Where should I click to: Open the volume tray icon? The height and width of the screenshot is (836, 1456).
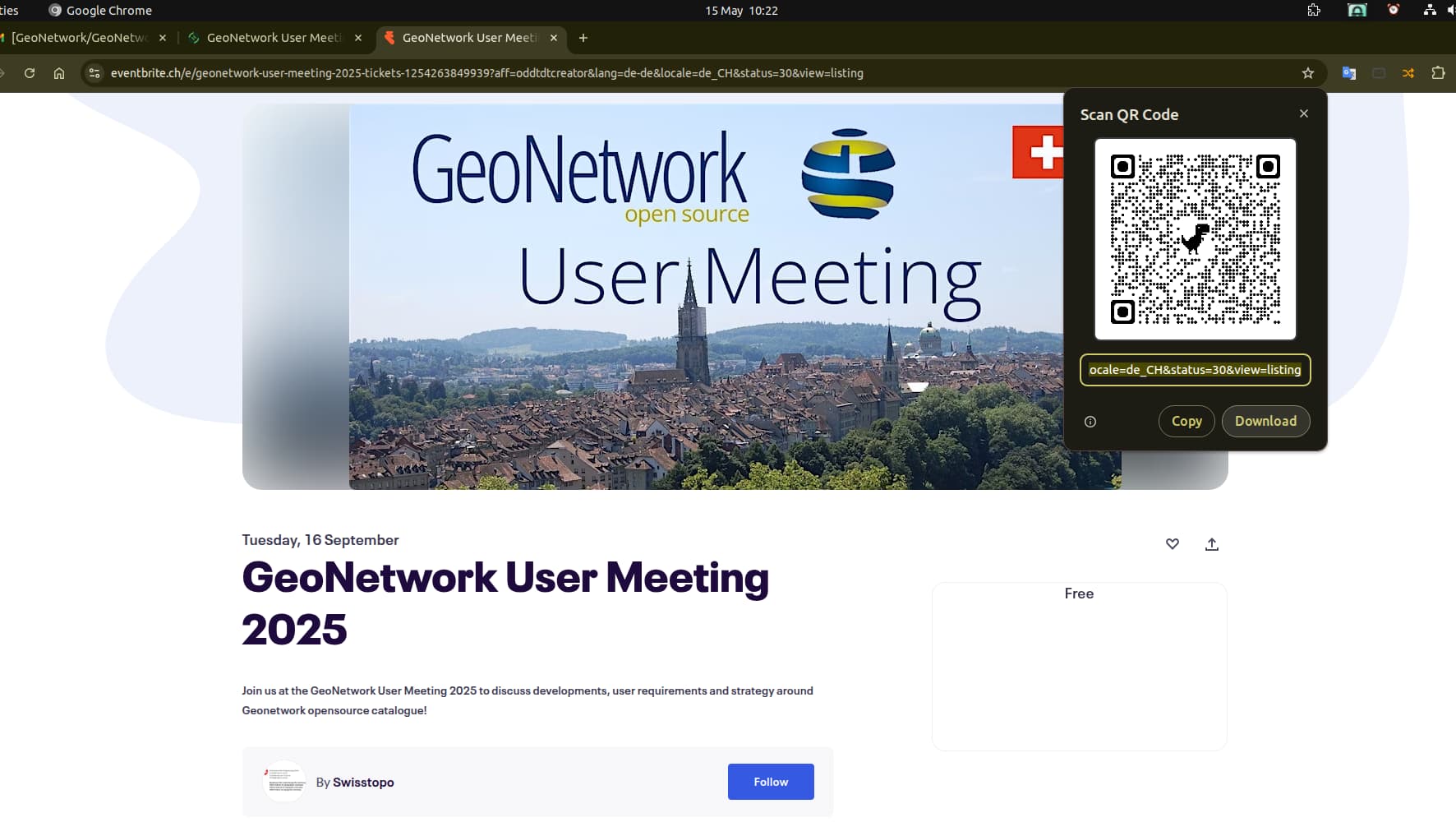pyautogui.click(x=1451, y=10)
